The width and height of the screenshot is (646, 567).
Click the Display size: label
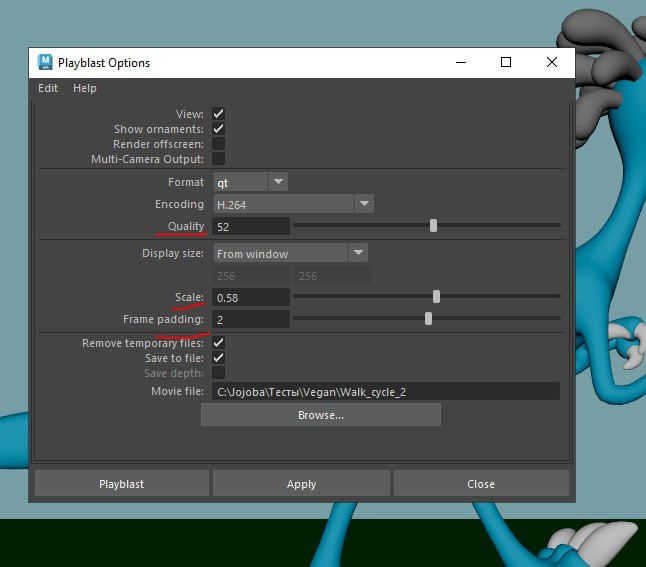173,253
